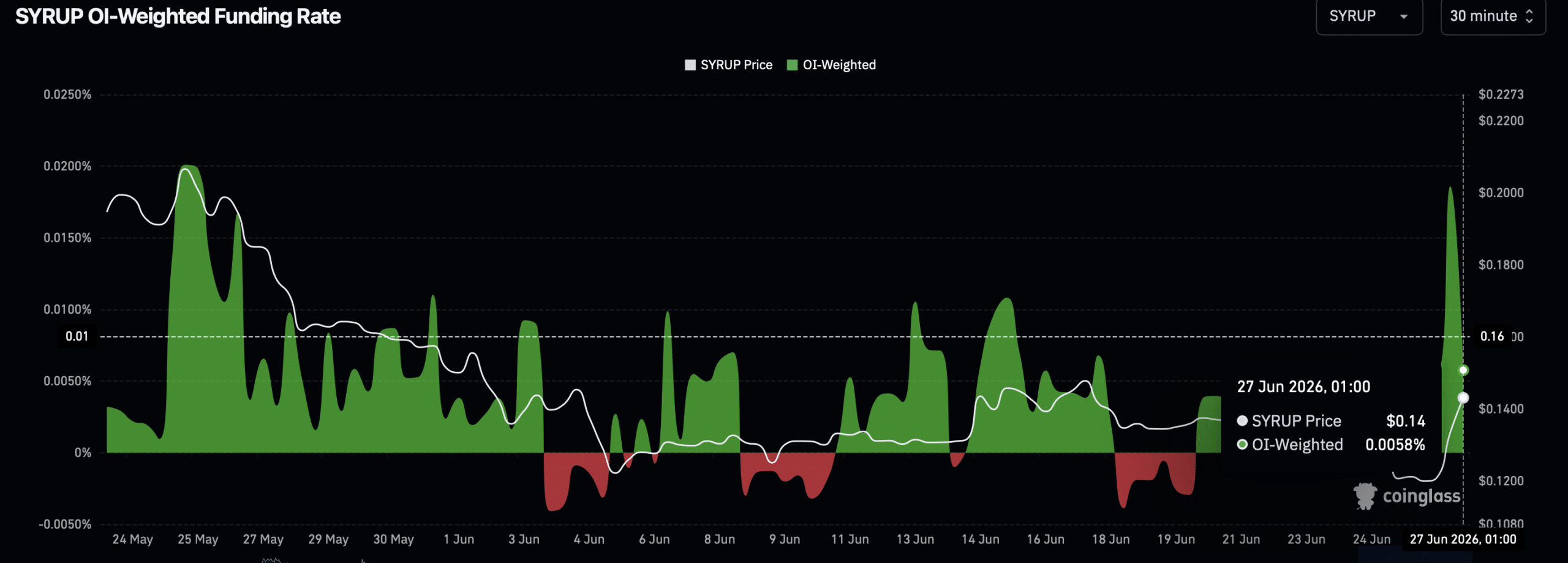Click the 16 Jun date on the time axis
The width and height of the screenshot is (1568, 563).
click(x=1046, y=539)
